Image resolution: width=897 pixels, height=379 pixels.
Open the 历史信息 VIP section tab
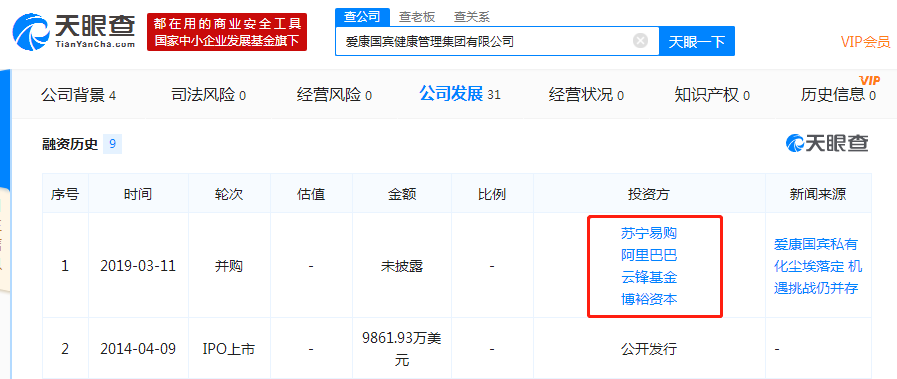(838, 95)
